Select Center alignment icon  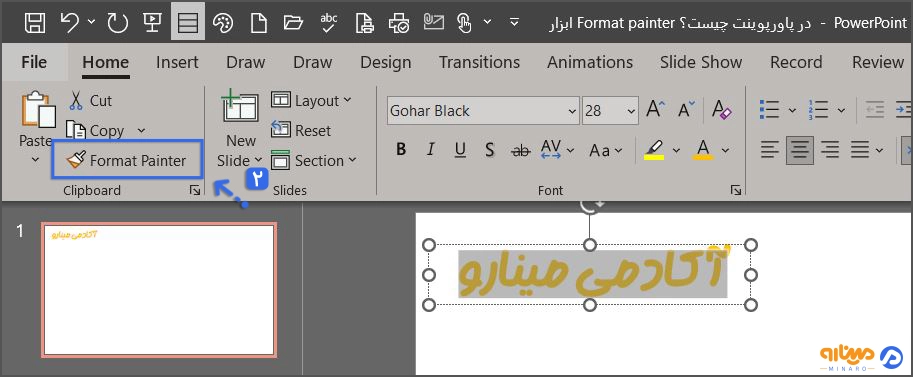click(x=799, y=150)
